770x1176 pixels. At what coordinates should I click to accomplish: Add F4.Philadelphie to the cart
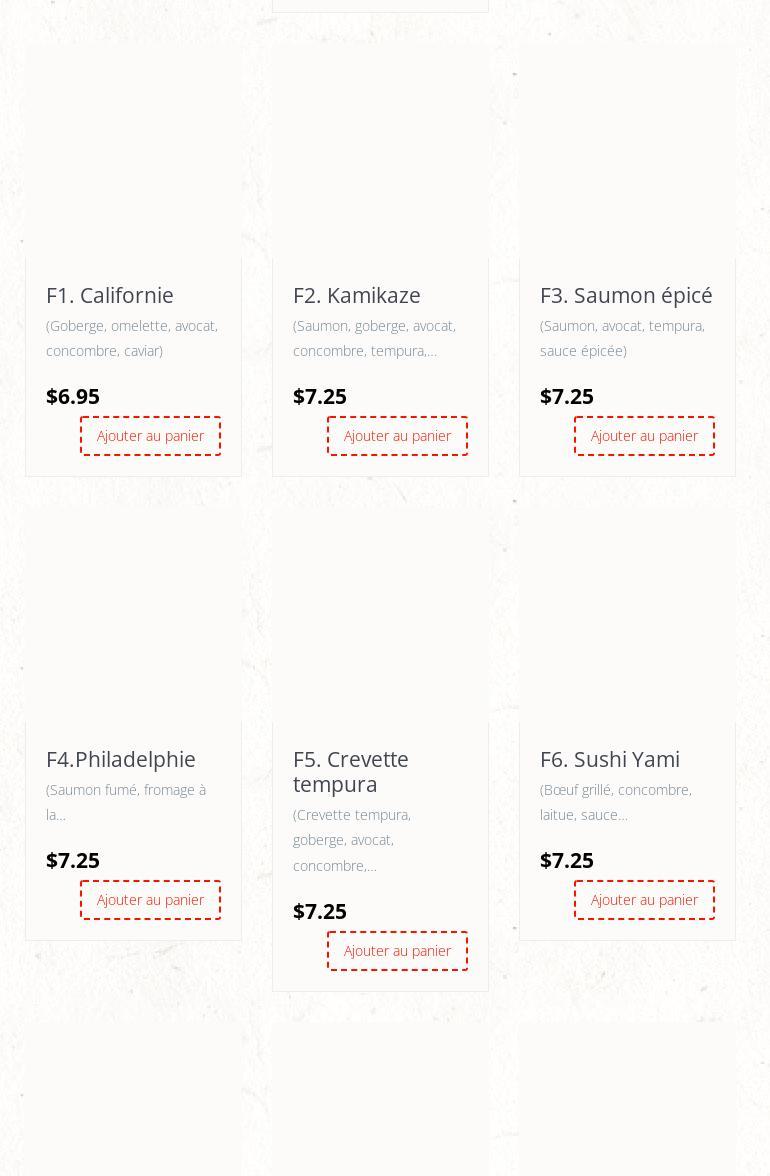pos(150,900)
